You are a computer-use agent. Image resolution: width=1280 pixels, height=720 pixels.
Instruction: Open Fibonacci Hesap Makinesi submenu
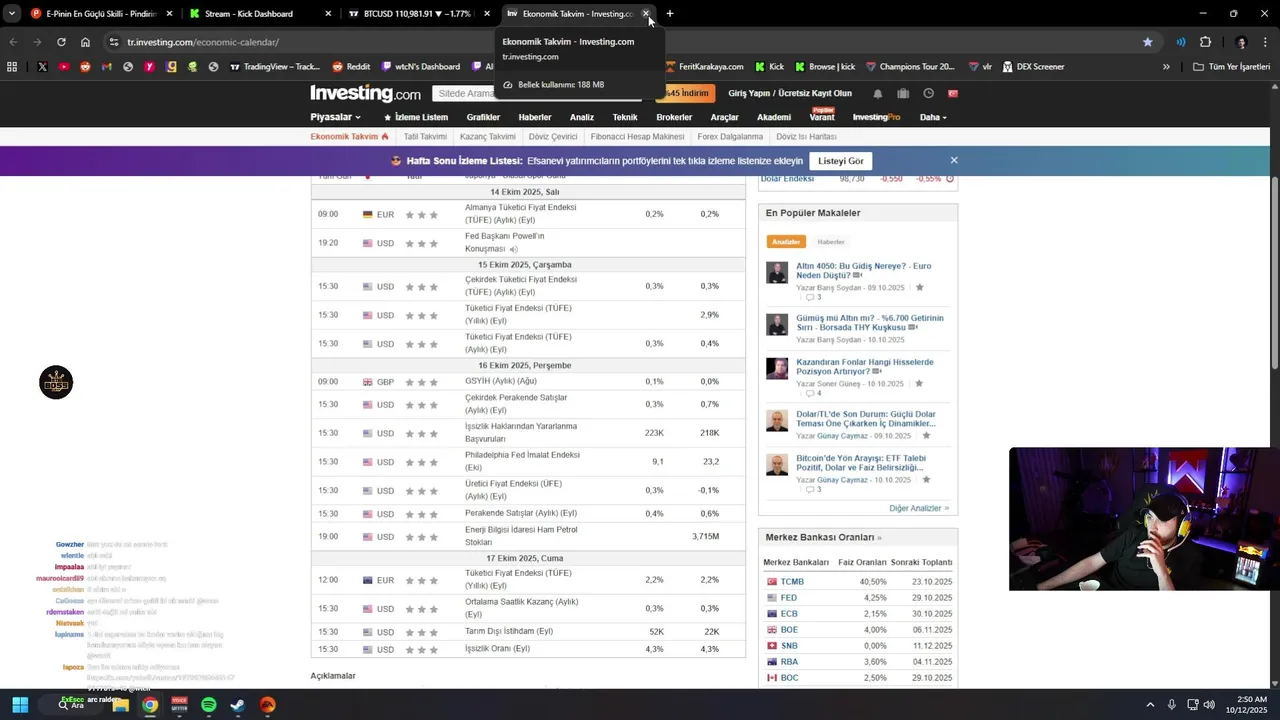(638, 137)
